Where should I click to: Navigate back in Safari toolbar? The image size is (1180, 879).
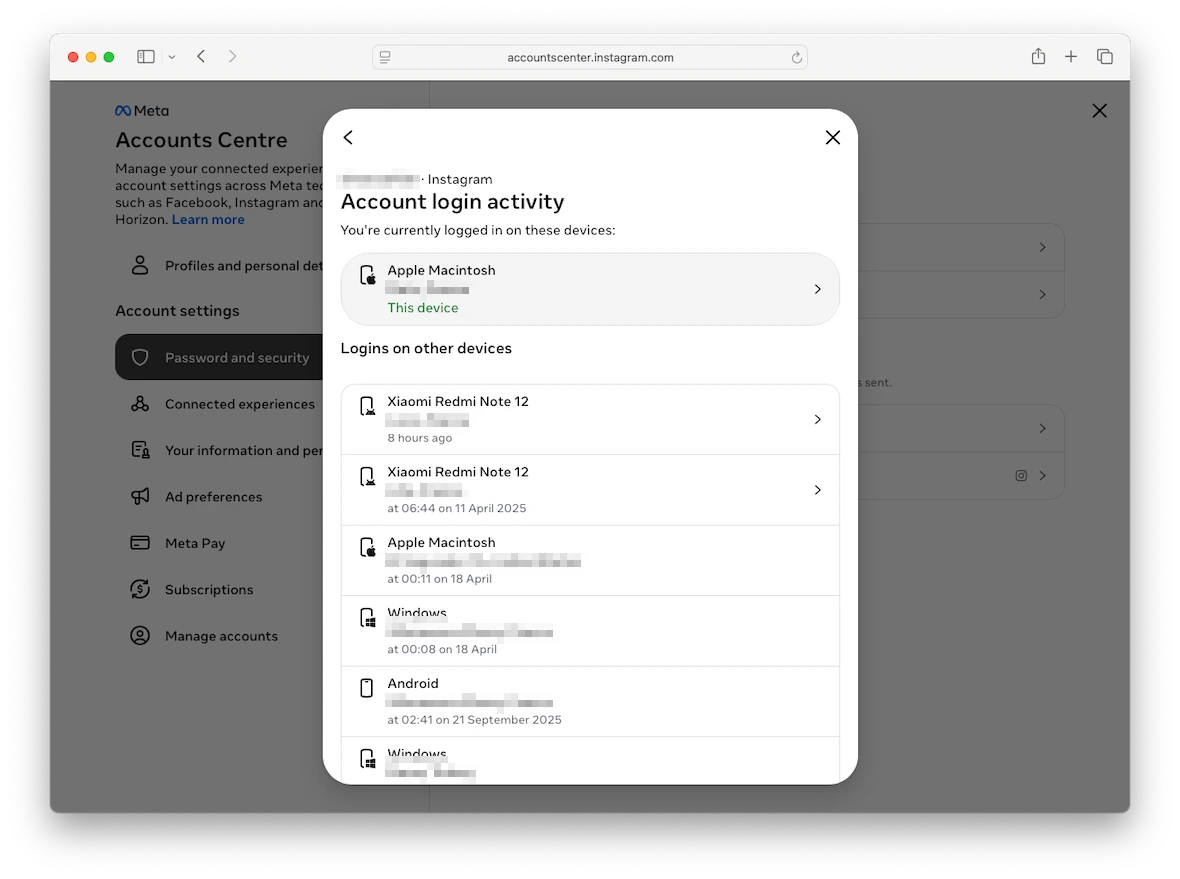click(x=201, y=56)
